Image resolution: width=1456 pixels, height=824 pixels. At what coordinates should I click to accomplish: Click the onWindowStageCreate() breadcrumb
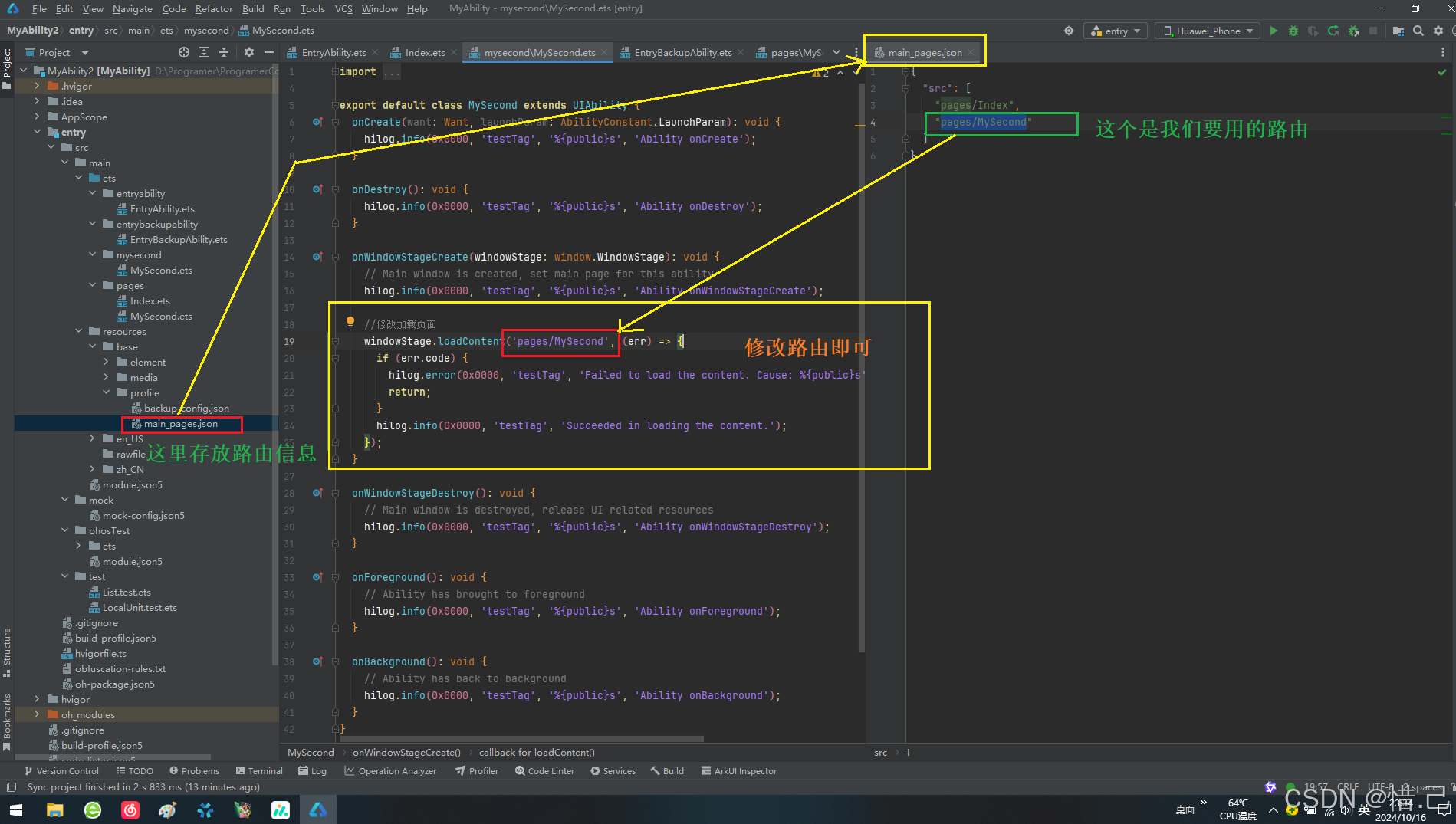(406, 753)
